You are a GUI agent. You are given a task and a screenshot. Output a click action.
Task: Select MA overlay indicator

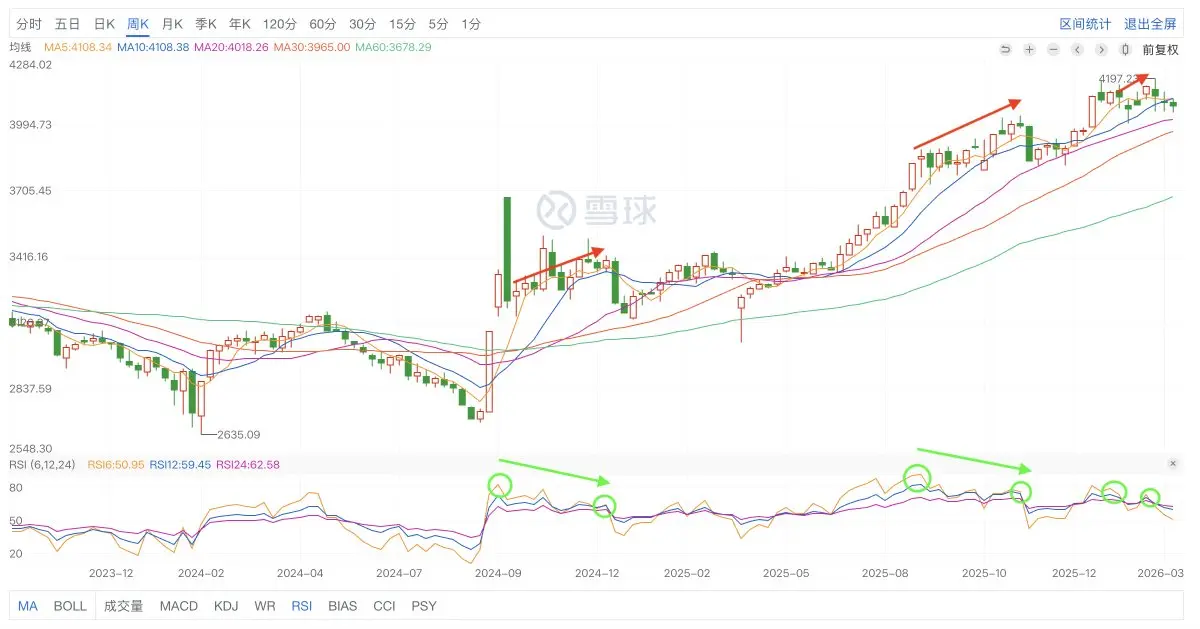(28, 606)
